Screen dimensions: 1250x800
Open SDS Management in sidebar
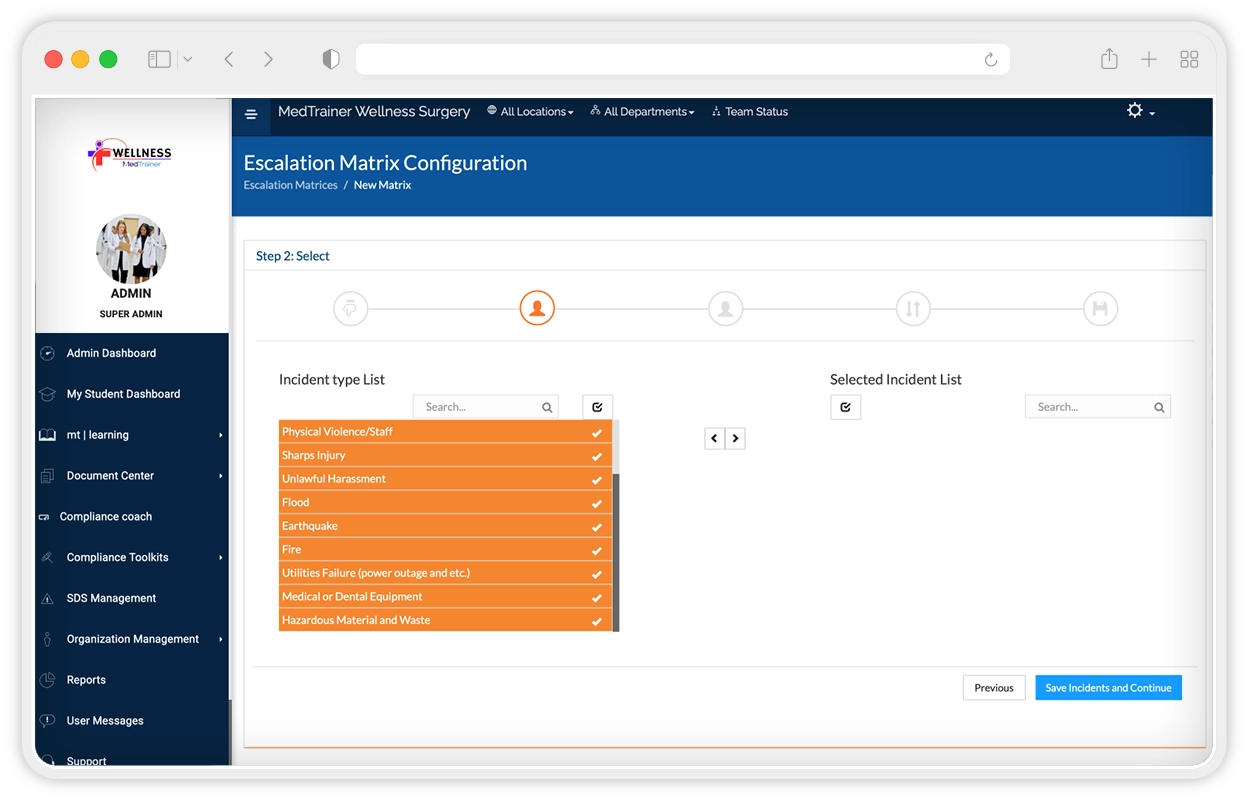pos(111,598)
